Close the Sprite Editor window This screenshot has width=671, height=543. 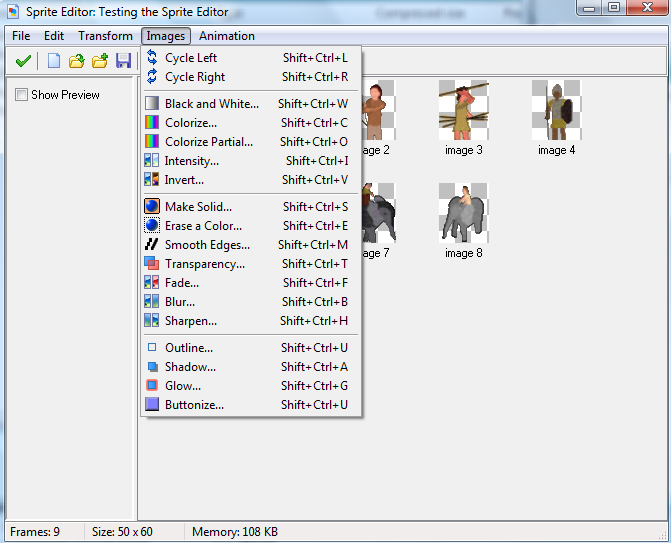(646, 7)
